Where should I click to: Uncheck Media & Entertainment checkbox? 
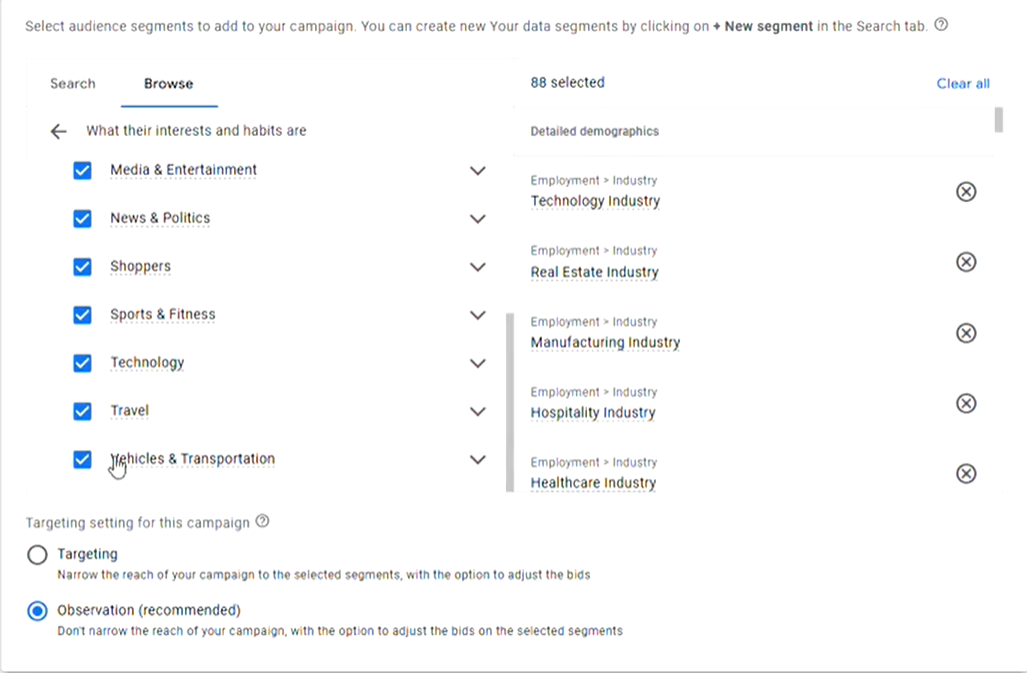[83, 170]
